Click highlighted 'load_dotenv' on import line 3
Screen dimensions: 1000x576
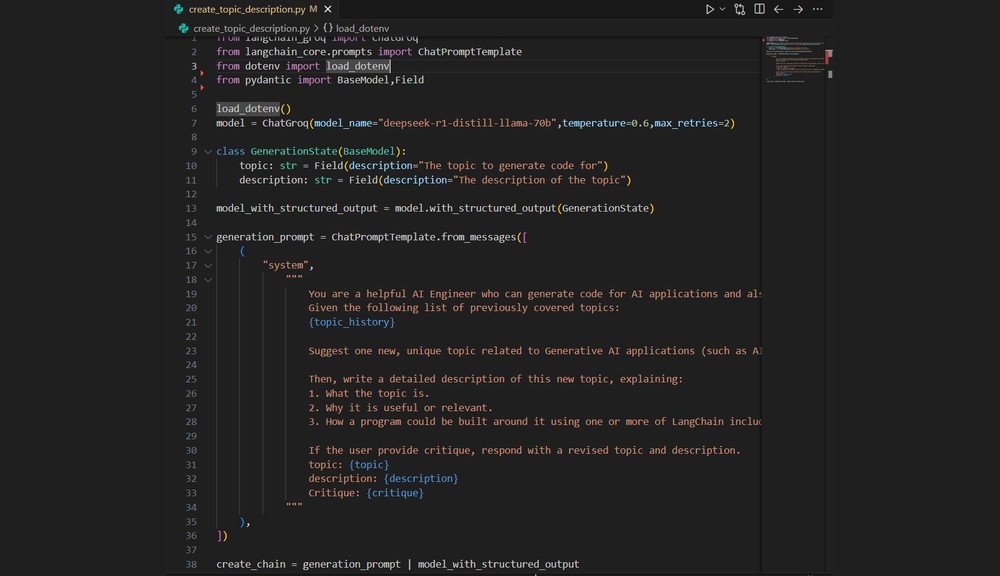(x=358, y=66)
